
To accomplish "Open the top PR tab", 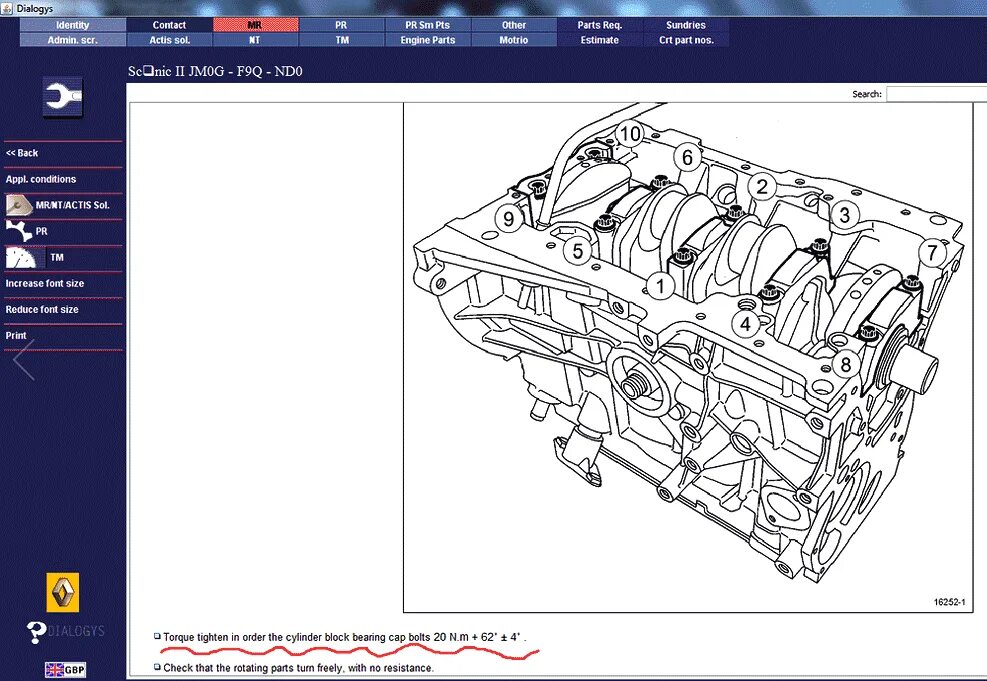I will (341, 25).
